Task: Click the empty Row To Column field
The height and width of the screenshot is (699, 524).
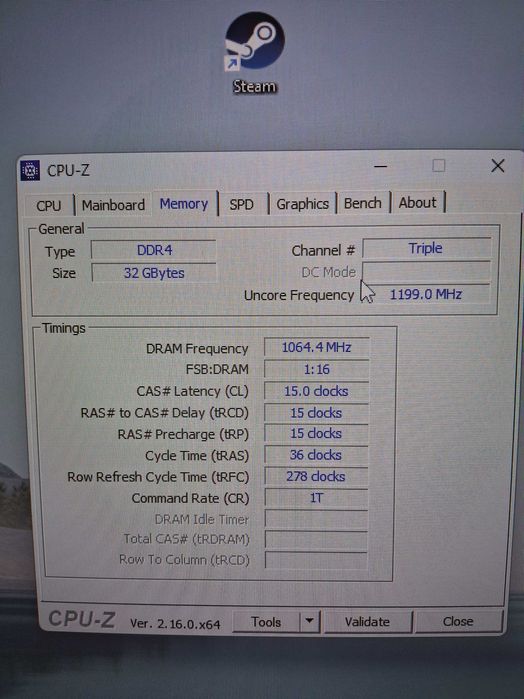Action: 316,560
